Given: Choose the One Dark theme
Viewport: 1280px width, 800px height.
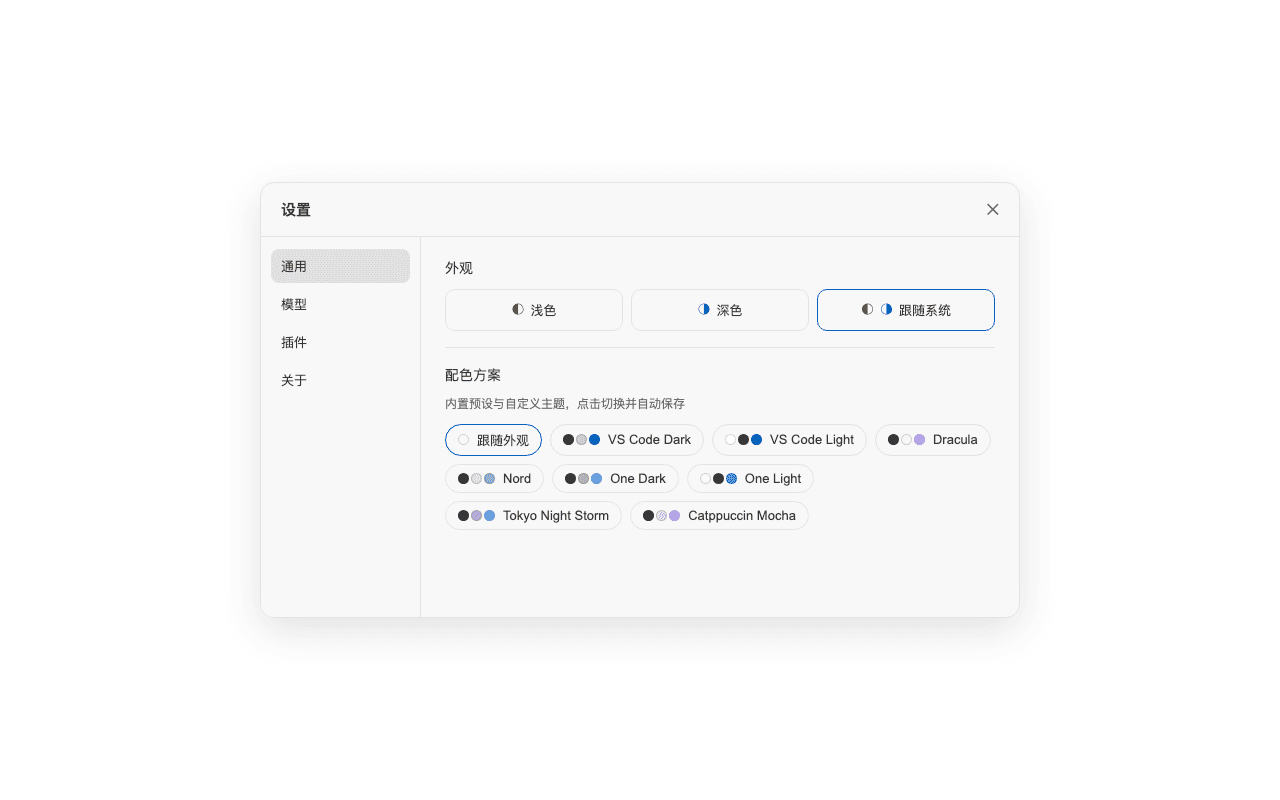Looking at the screenshot, I should 615,478.
